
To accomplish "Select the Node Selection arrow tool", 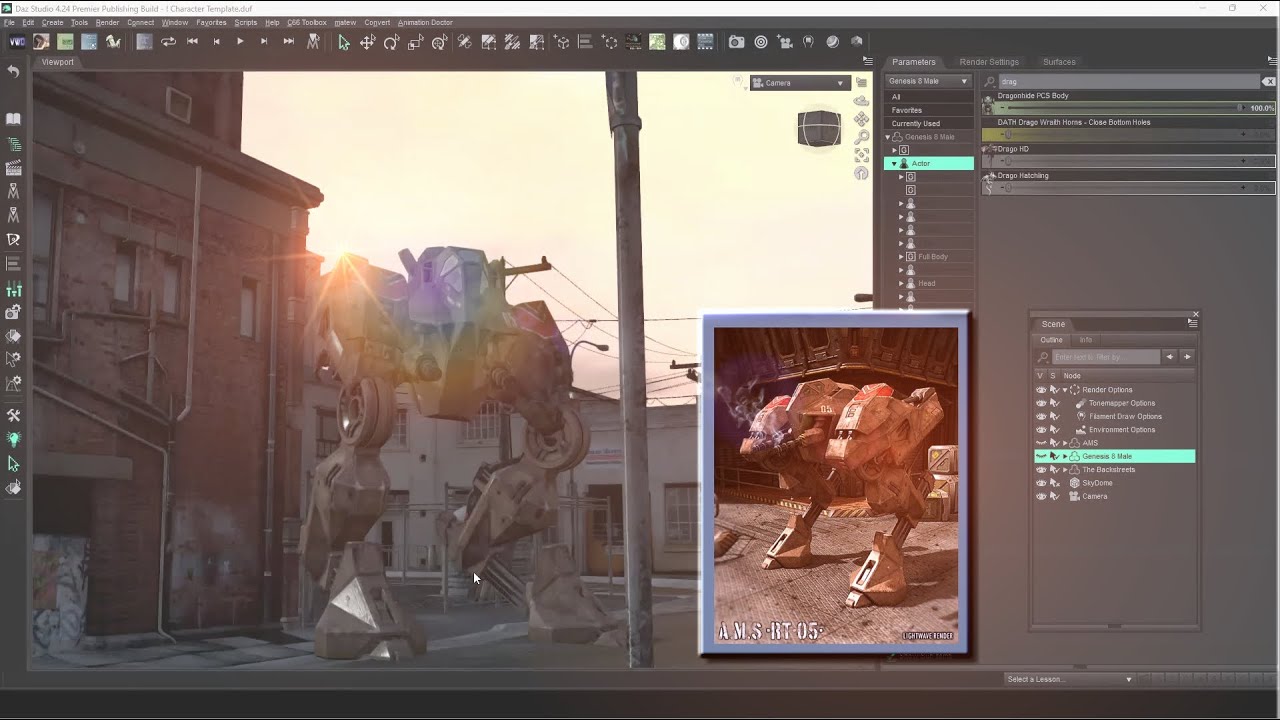I will (343, 42).
